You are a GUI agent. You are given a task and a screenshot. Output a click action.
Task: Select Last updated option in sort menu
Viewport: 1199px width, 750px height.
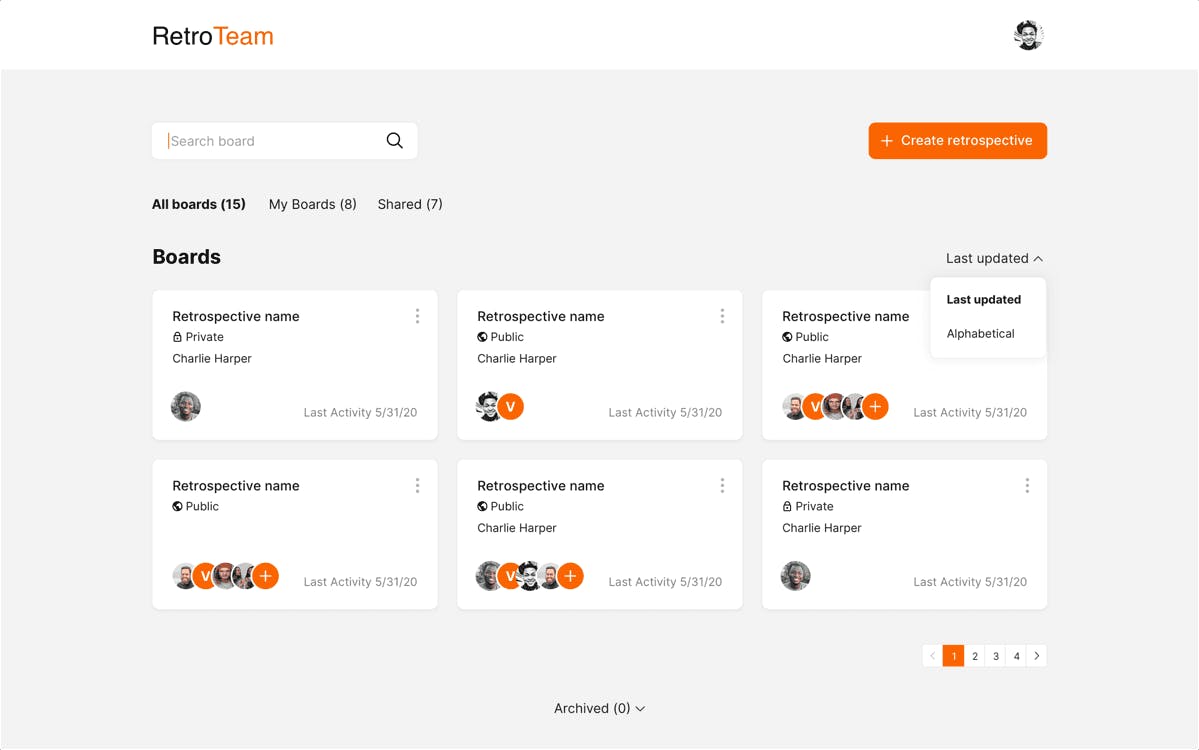(983, 300)
